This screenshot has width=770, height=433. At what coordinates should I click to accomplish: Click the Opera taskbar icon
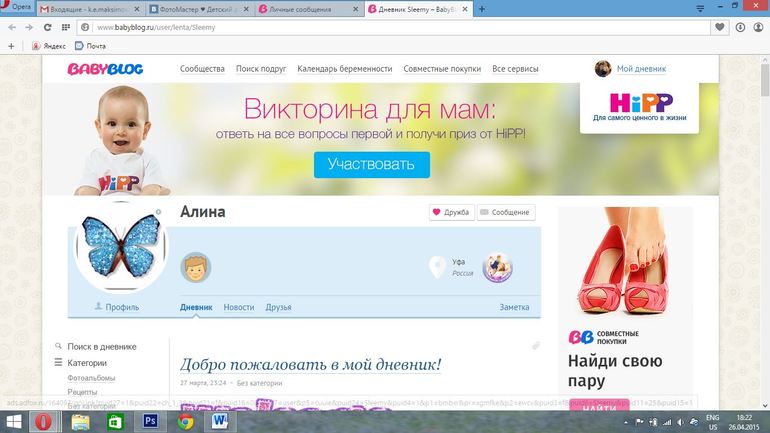[43, 421]
